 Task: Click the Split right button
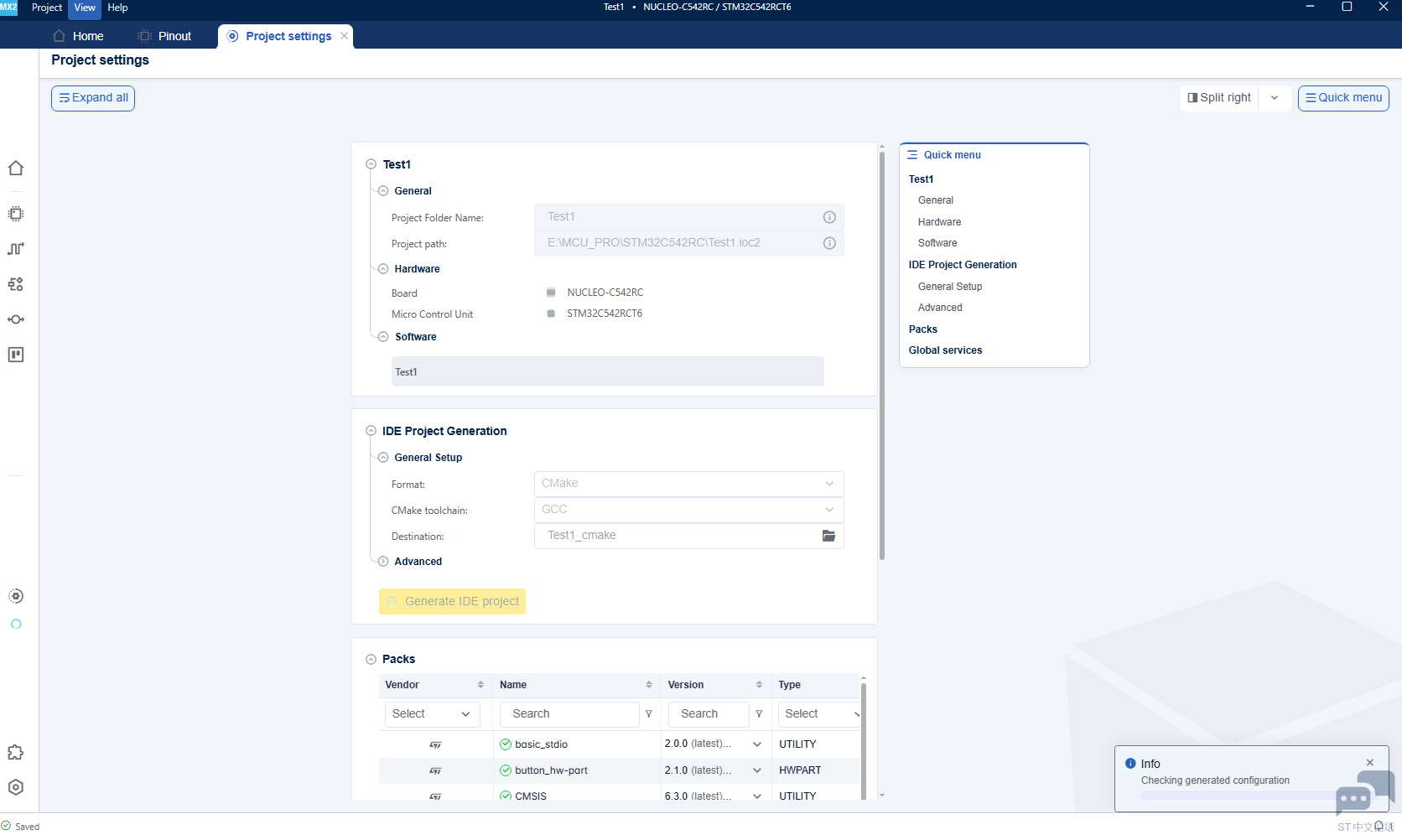1219,98
